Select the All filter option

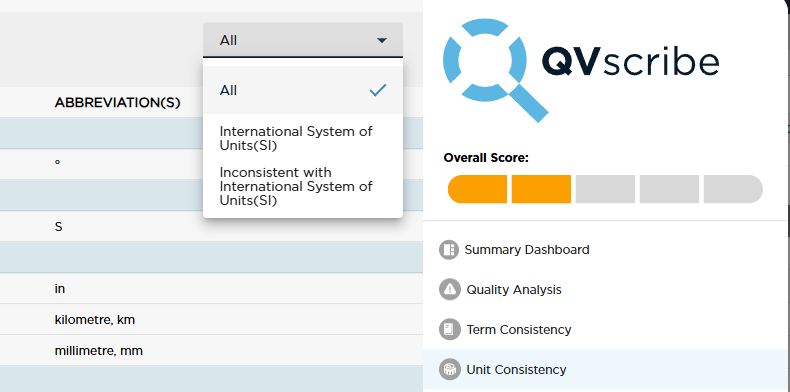[x=303, y=91]
